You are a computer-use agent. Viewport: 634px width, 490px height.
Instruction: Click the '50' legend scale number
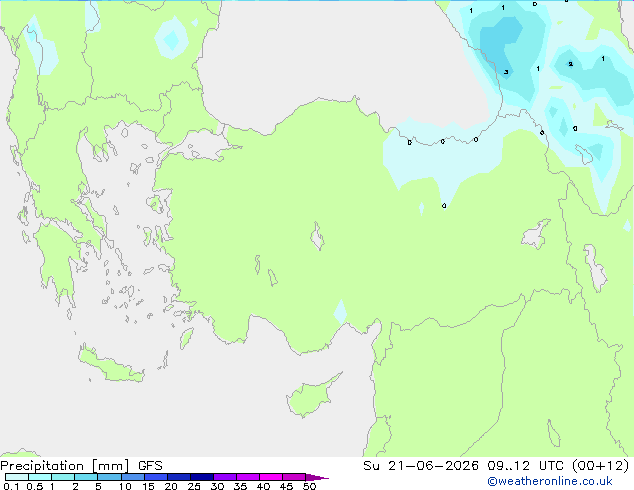[x=309, y=486]
